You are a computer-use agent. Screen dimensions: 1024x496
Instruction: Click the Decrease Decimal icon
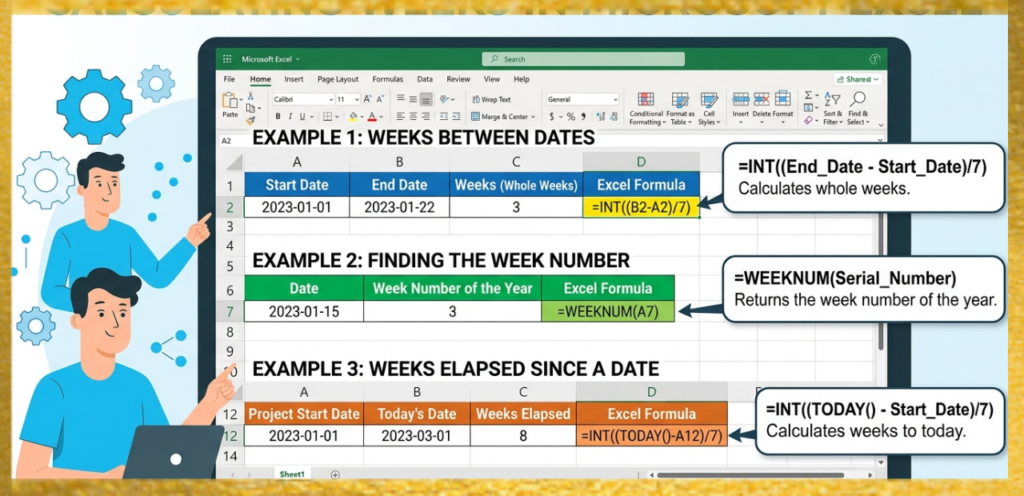(615, 116)
